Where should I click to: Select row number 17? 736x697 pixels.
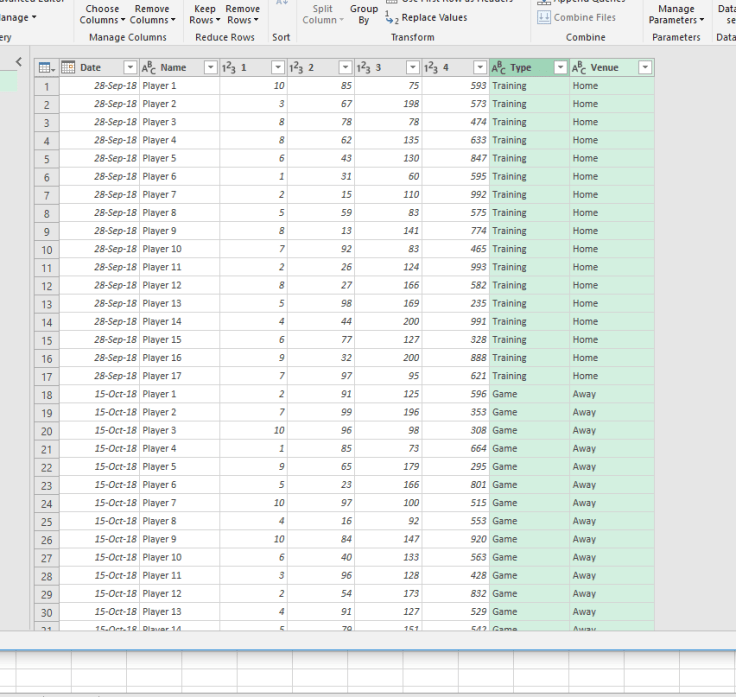[45, 377]
